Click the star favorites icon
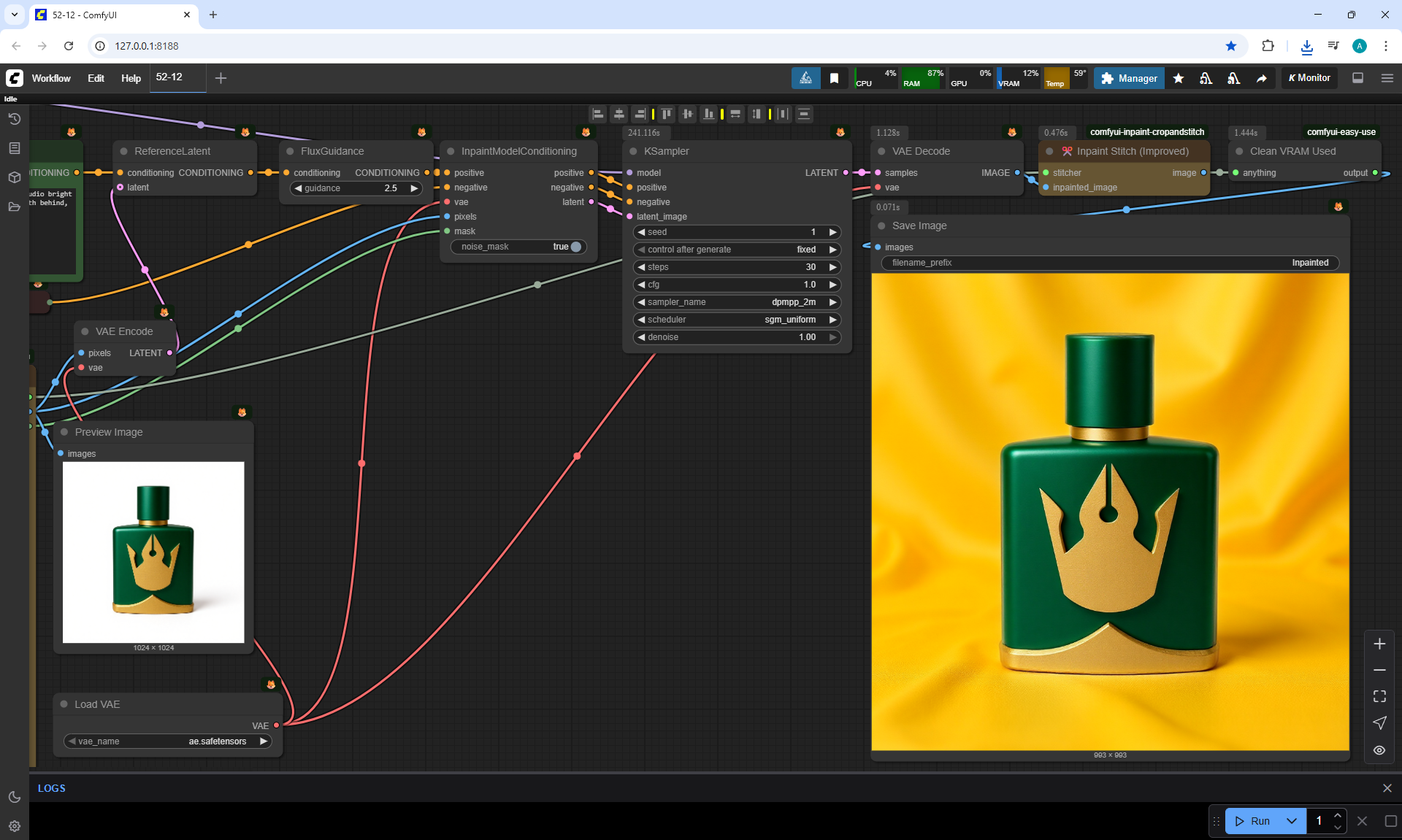 point(1179,78)
